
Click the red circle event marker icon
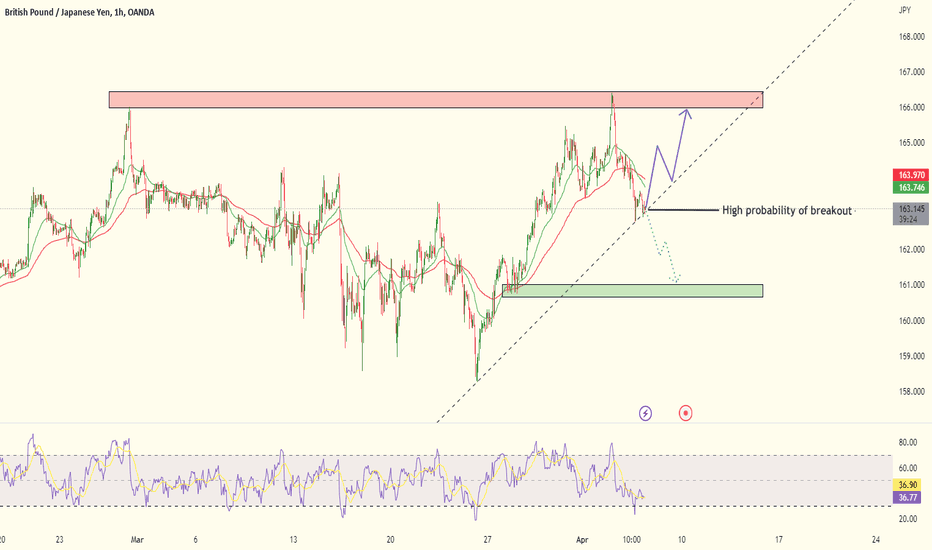tap(685, 413)
